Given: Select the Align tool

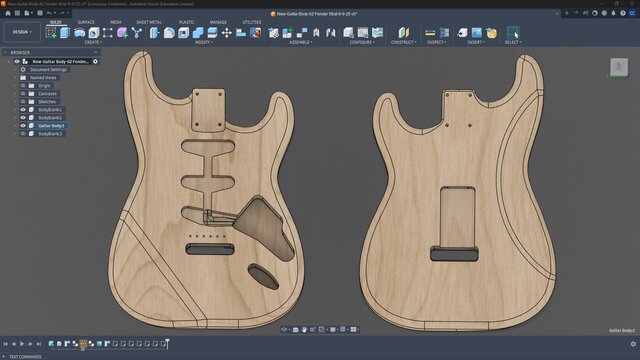Looking at the screenshot, I should pyautogui.click(x=241, y=33).
